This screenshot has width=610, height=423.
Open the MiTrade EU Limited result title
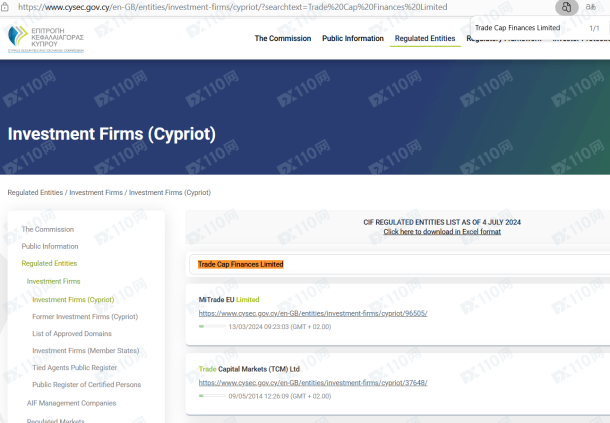(x=229, y=300)
